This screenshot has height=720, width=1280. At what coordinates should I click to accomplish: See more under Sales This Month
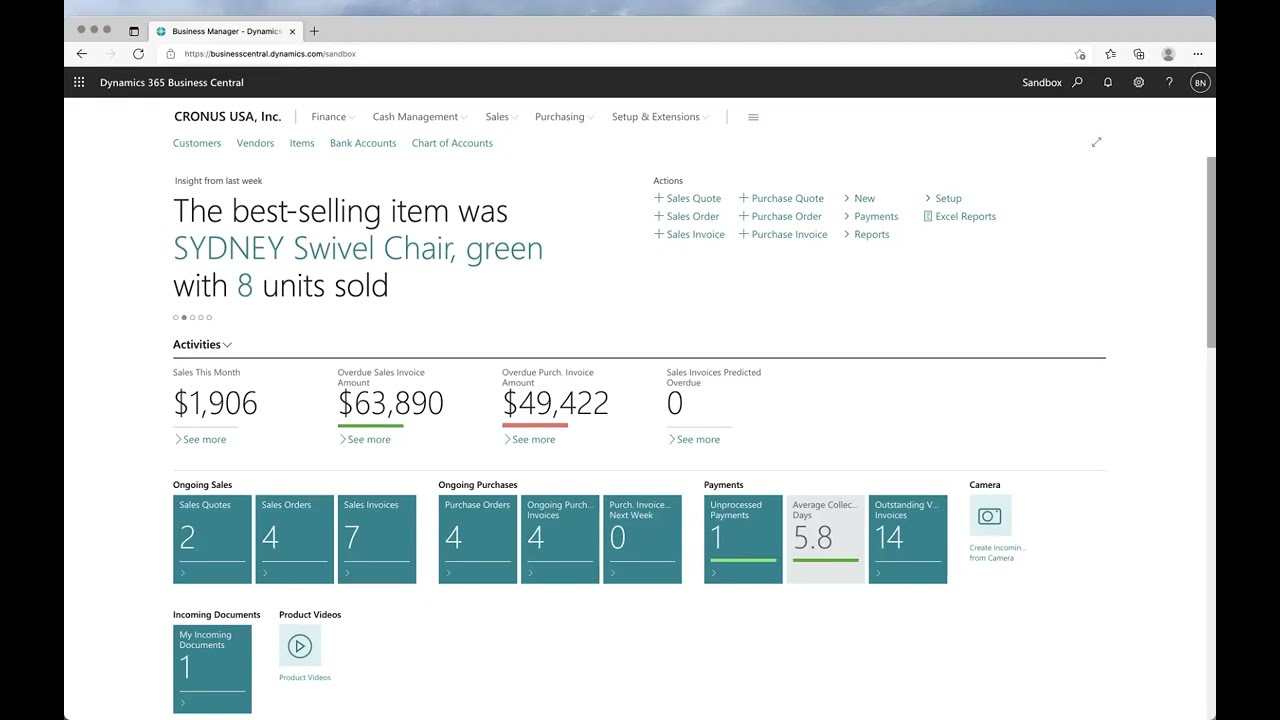pyautogui.click(x=200, y=439)
